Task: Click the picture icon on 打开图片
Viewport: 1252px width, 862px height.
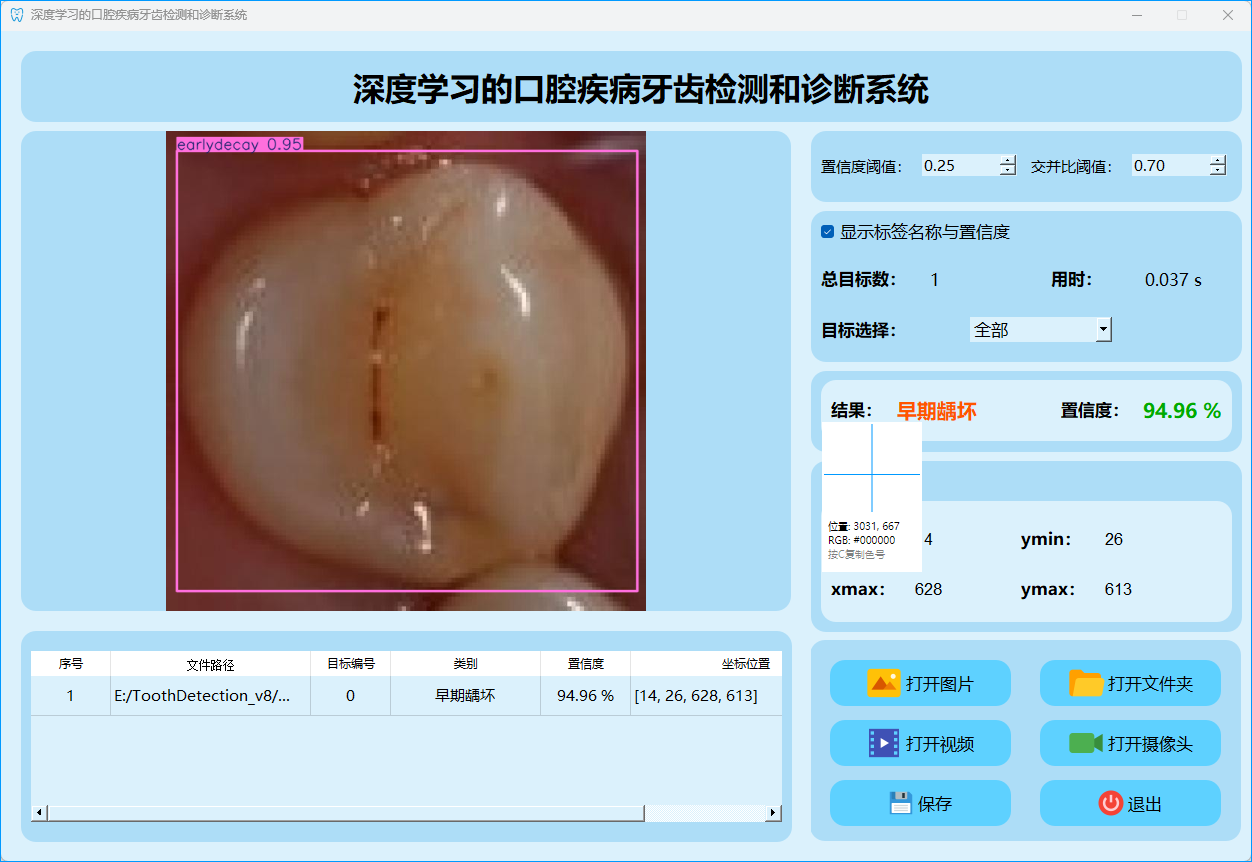Action: (884, 683)
